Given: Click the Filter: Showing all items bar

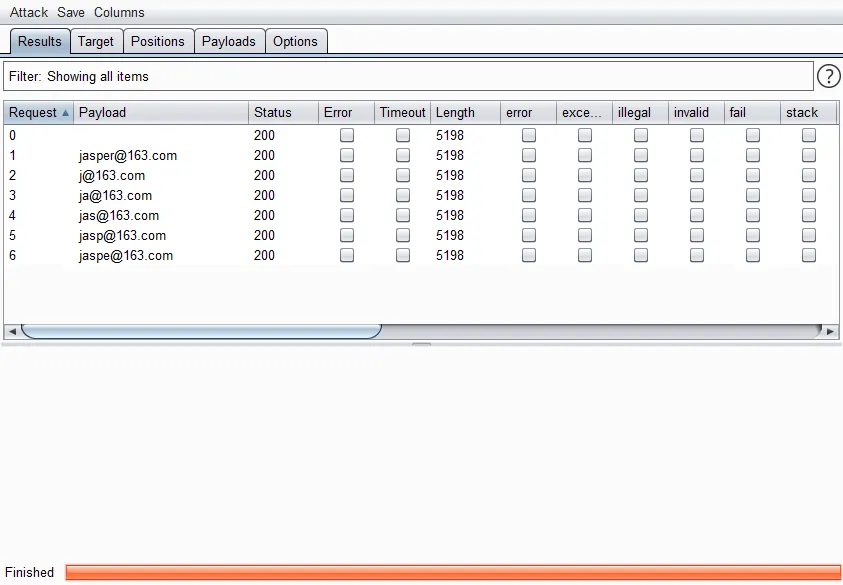Looking at the screenshot, I should 408,76.
